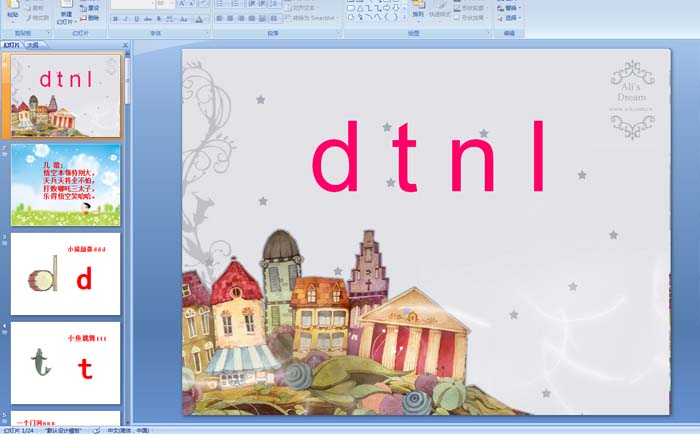The width and height of the screenshot is (700, 434).
Task: Increase the list indent level
Action: pos(263,4)
